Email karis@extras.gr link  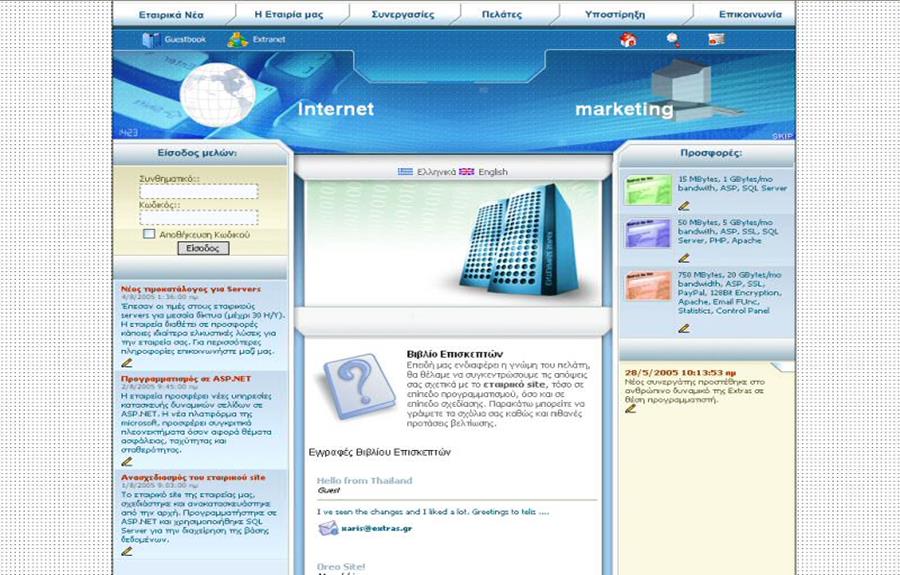(377, 528)
